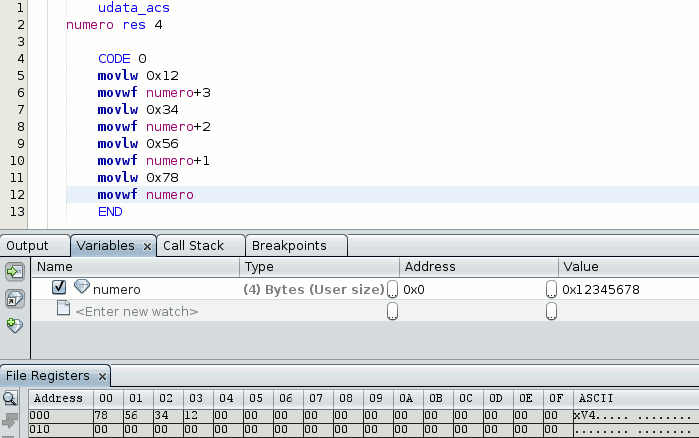Click the add new watch diamond icon
This screenshot has width=699, height=438.
pos(15,325)
